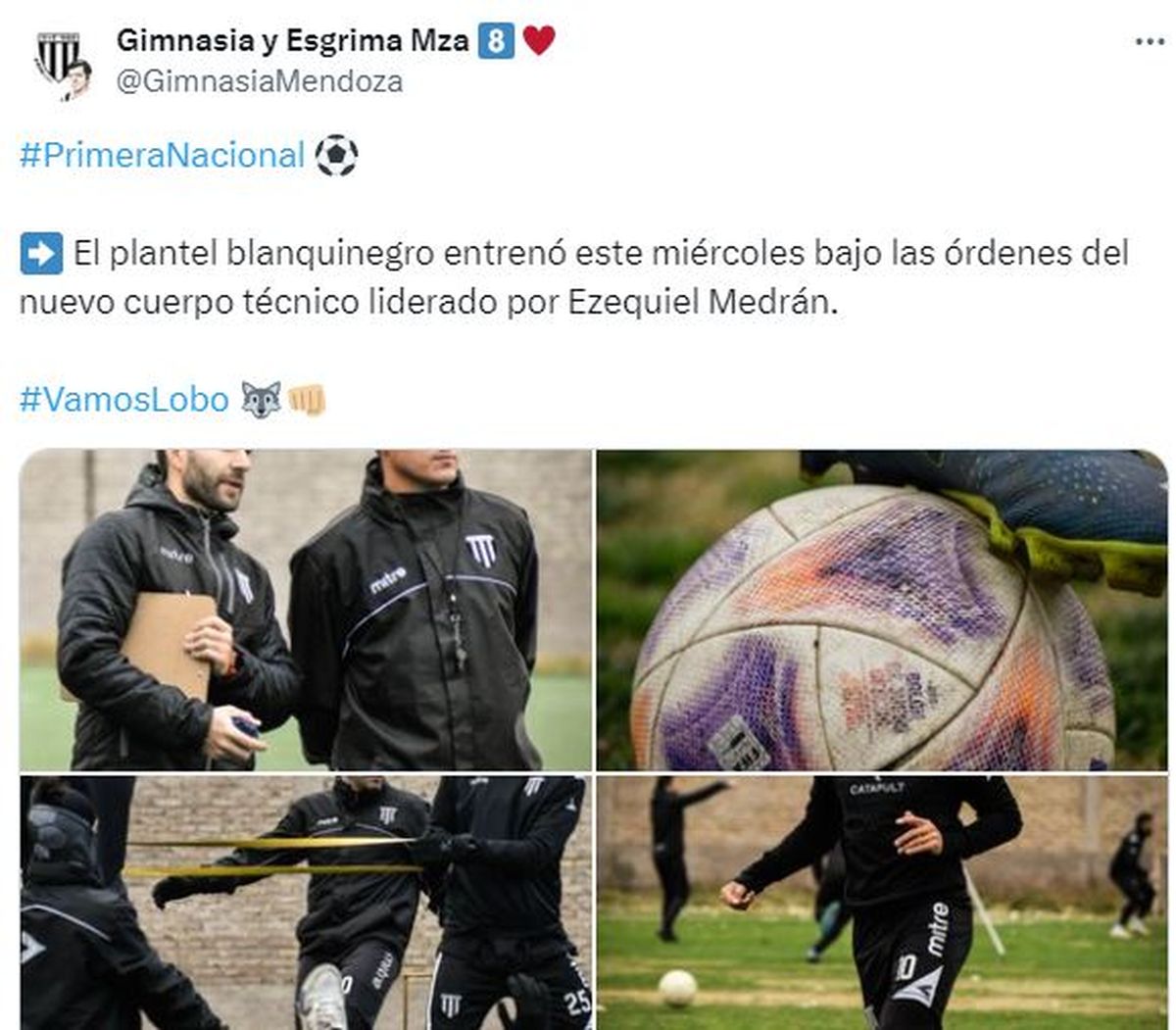Open the @GimnasiaMendoza handle link
The width and height of the screenshot is (1176, 1030).
260,80
